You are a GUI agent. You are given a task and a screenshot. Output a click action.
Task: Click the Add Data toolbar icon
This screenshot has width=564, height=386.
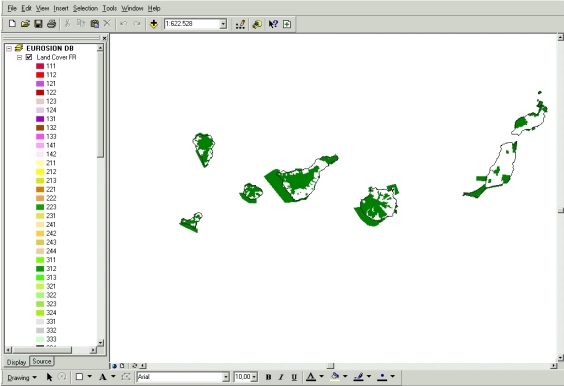click(x=154, y=24)
